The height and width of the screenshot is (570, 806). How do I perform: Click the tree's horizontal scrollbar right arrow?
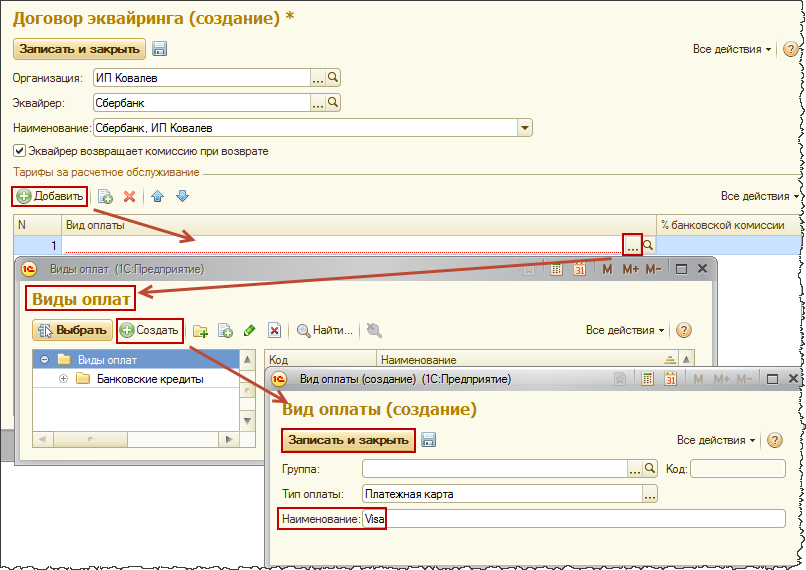click(229, 439)
